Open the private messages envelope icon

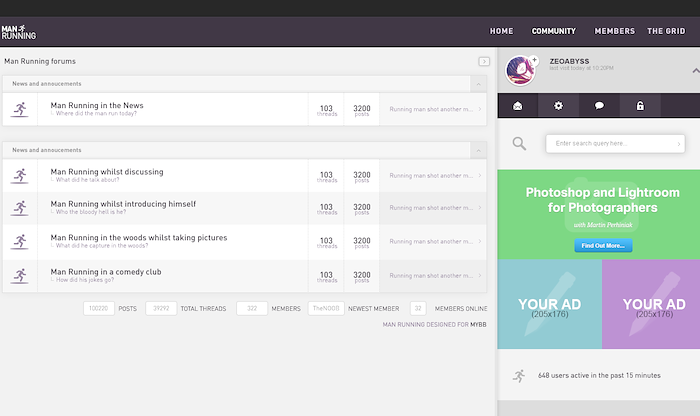[x=517, y=106]
